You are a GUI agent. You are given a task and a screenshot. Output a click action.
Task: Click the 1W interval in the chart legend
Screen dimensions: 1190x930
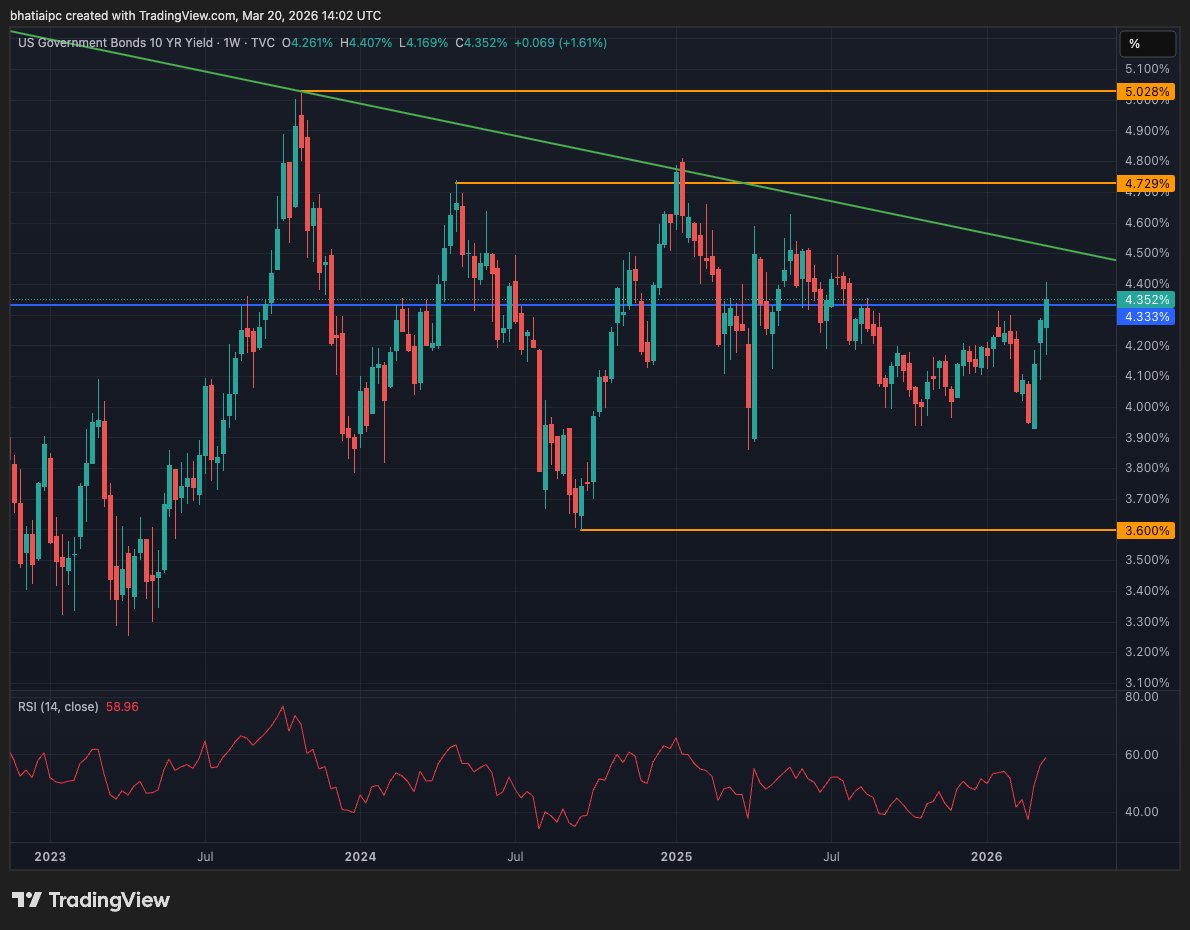click(x=231, y=43)
